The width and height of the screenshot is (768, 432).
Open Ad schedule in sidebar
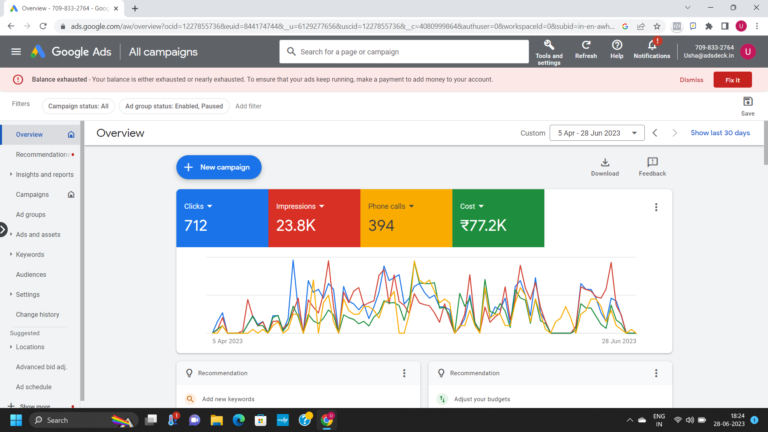33,387
